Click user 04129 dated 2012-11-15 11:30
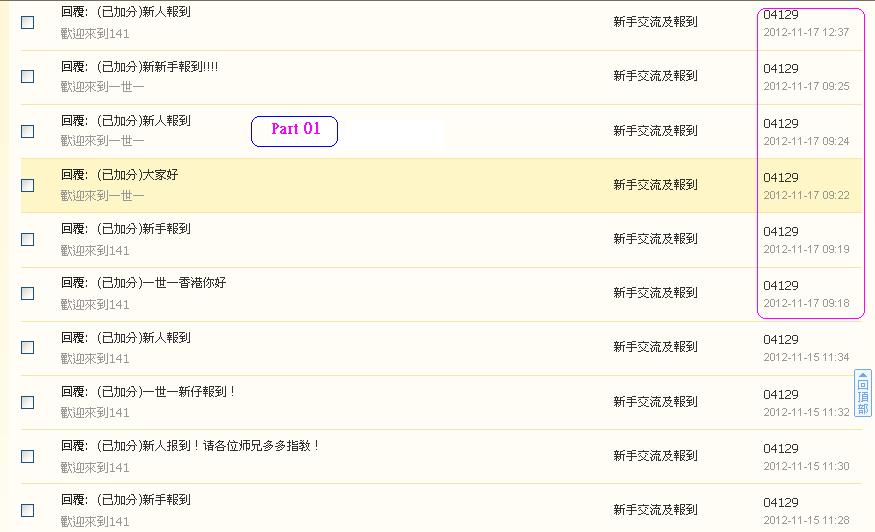 pyautogui.click(x=781, y=448)
